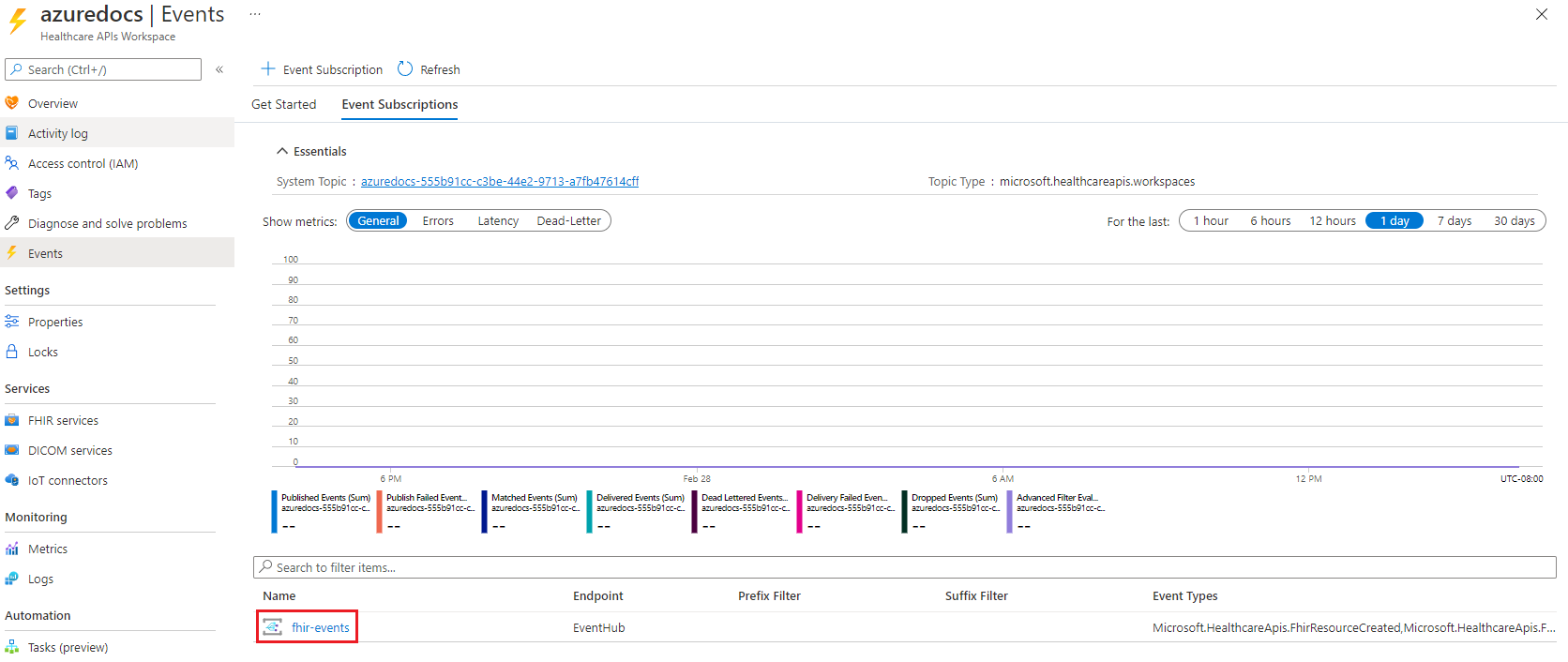The width and height of the screenshot is (1568, 662).
Task: Click the purple Tags icon
Action: [12, 193]
